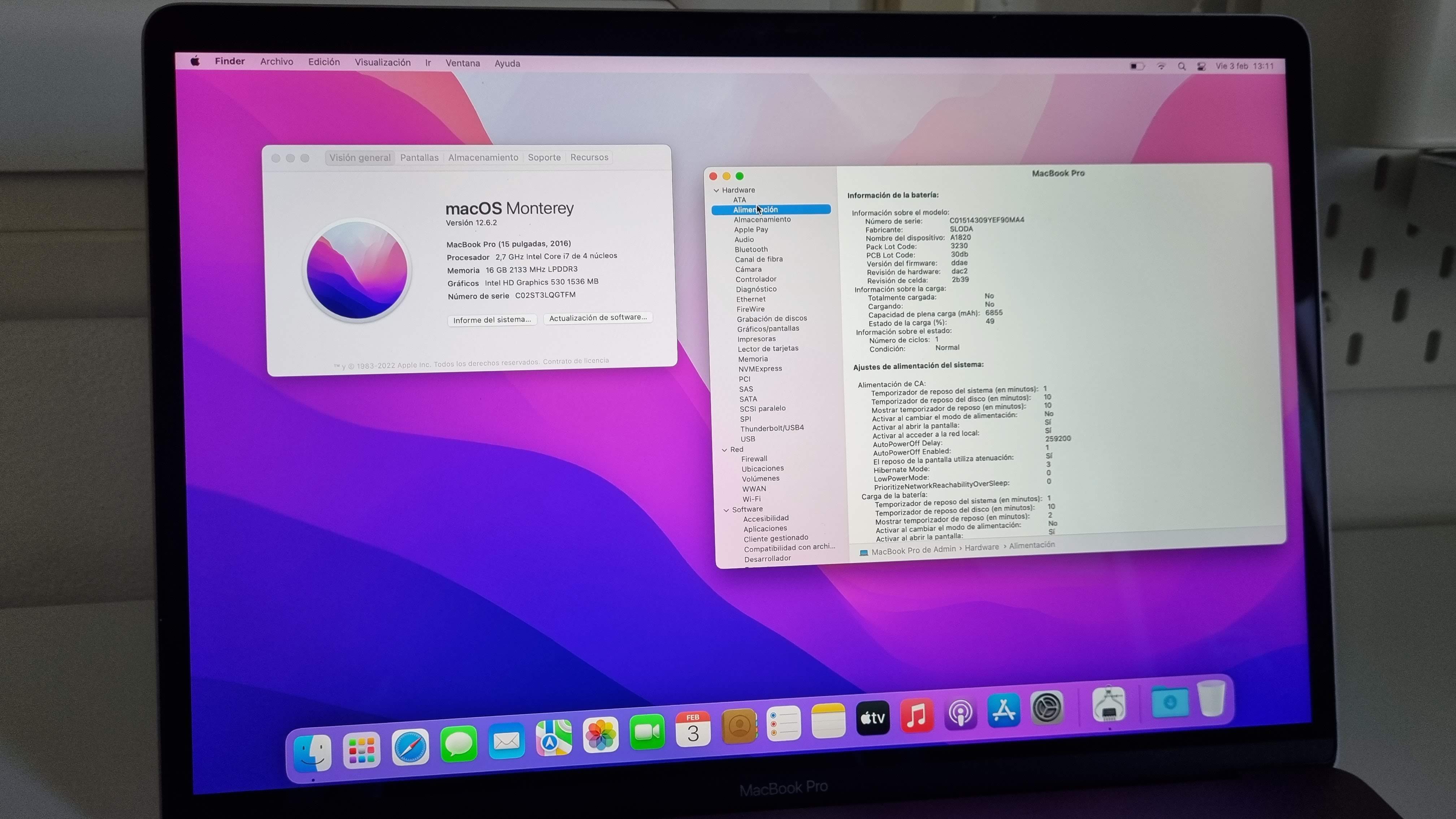Switch to the Recursos tab
The width and height of the screenshot is (1456, 819).
(589, 157)
